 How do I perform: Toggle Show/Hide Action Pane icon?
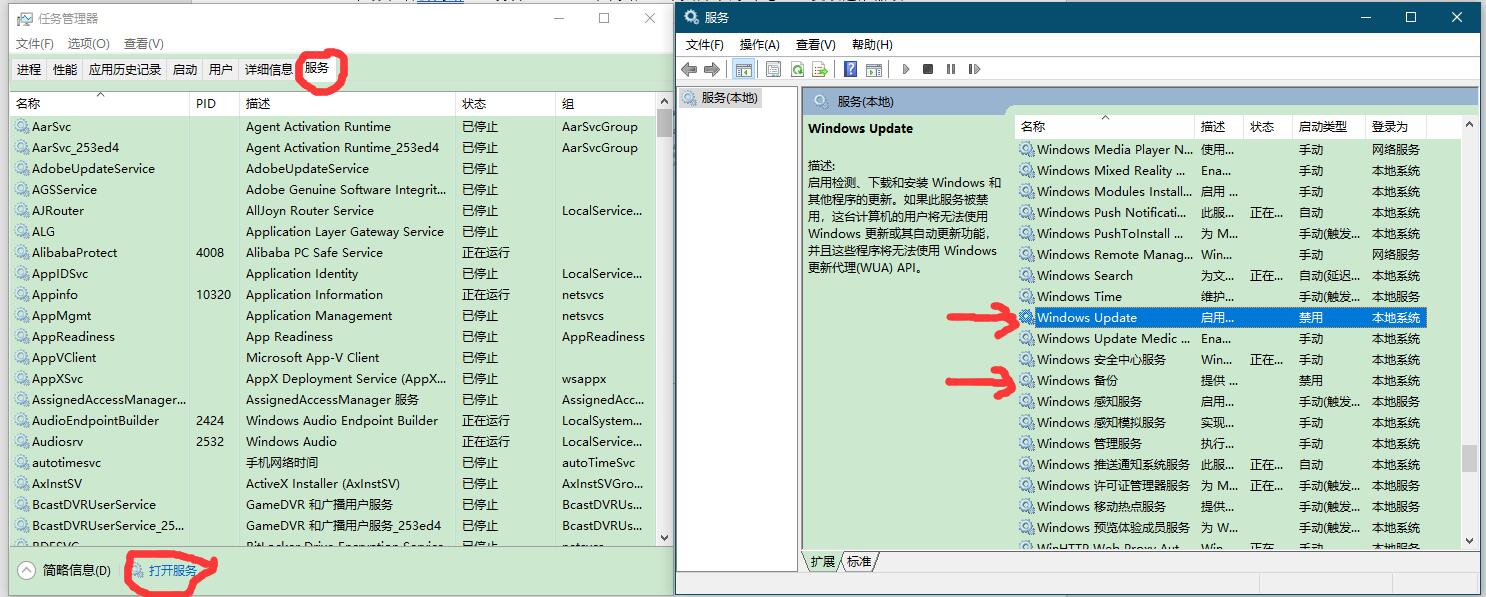click(874, 69)
